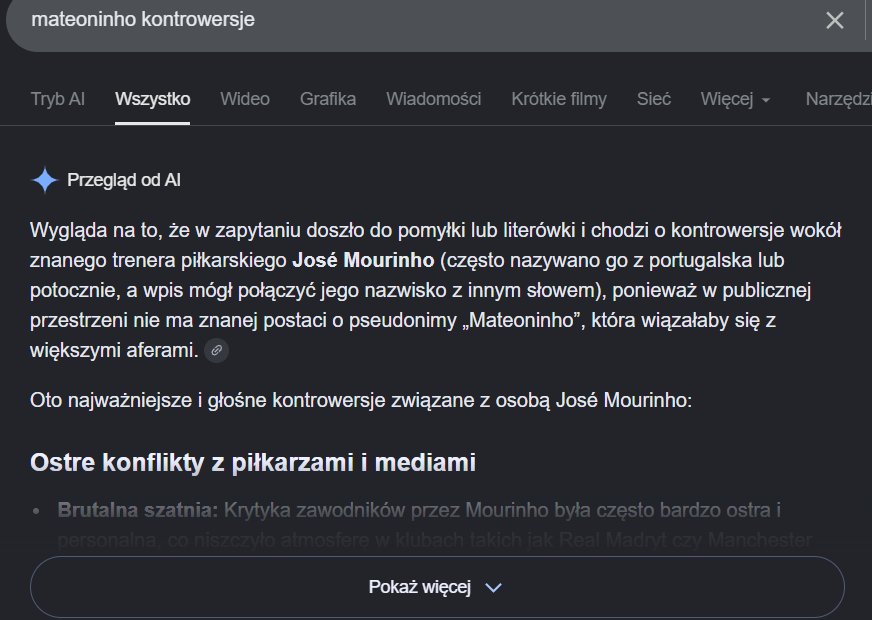Select the Sieć tab
The height and width of the screenshot is (620, 872).
[x=653, y=99]
